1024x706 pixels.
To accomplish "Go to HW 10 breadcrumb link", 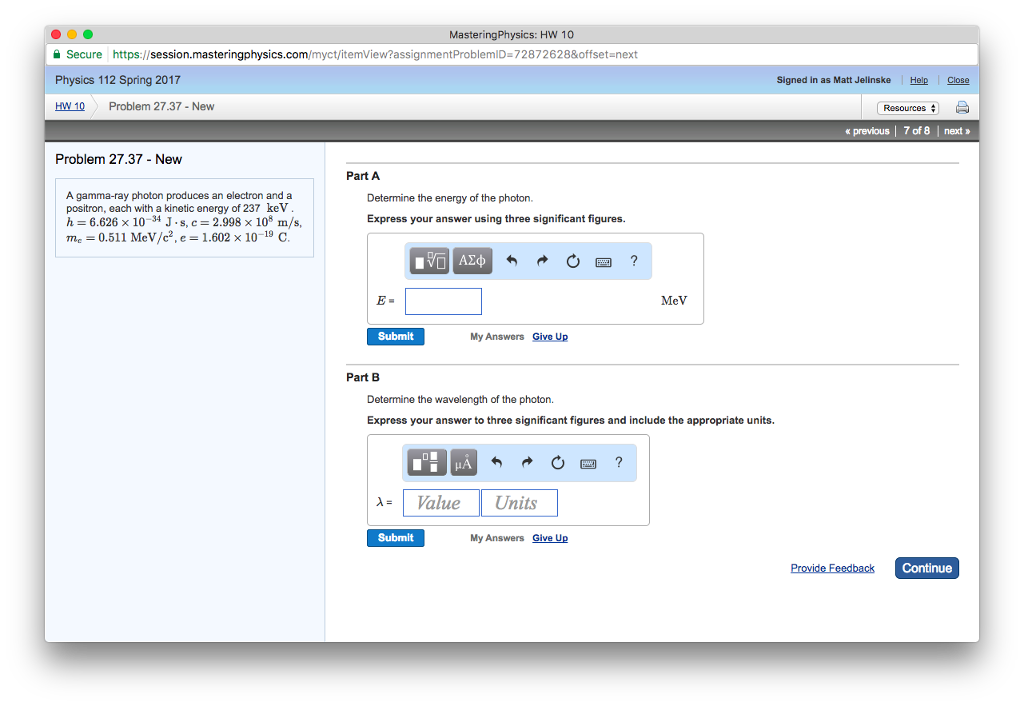I will [70, 106].
